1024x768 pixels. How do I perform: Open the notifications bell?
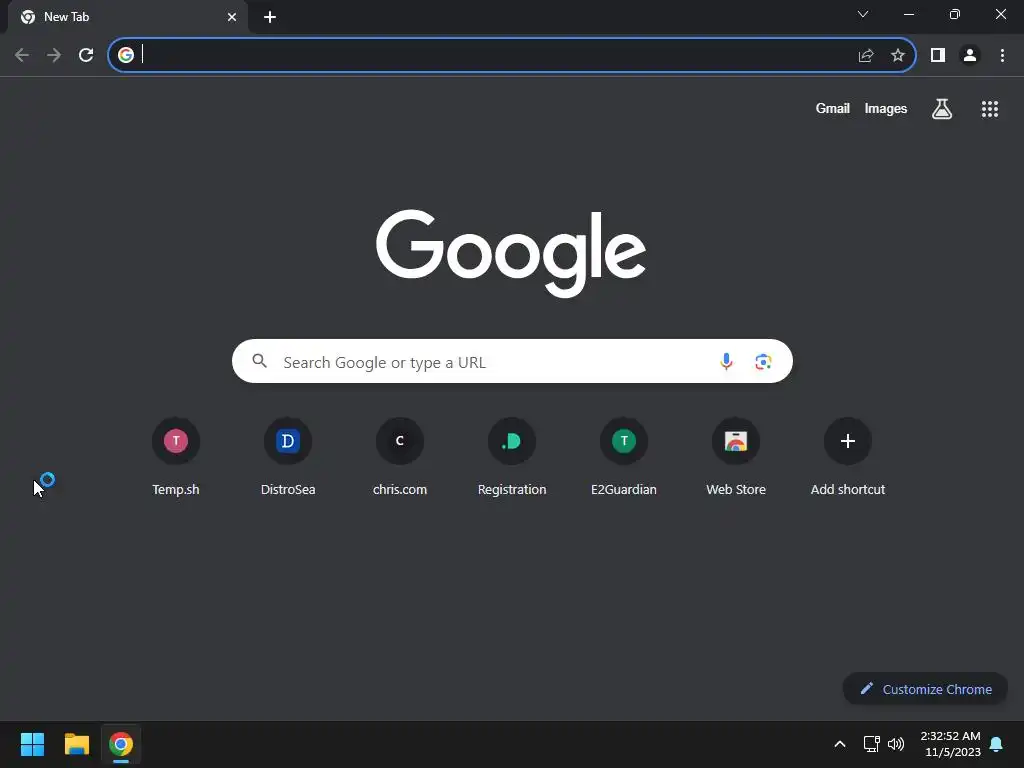997,744
